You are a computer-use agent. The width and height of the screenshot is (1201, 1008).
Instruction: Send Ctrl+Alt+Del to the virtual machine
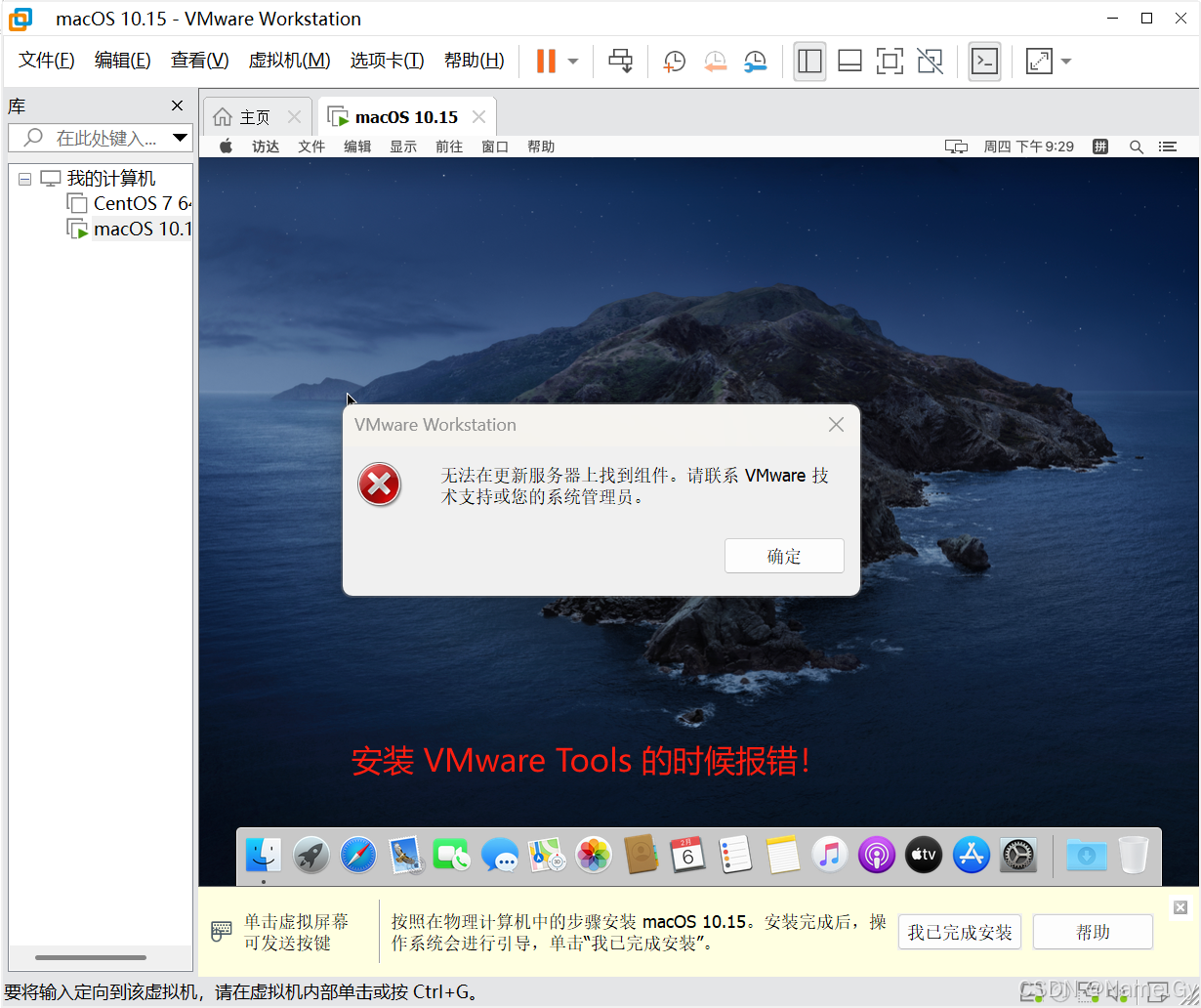620,61
